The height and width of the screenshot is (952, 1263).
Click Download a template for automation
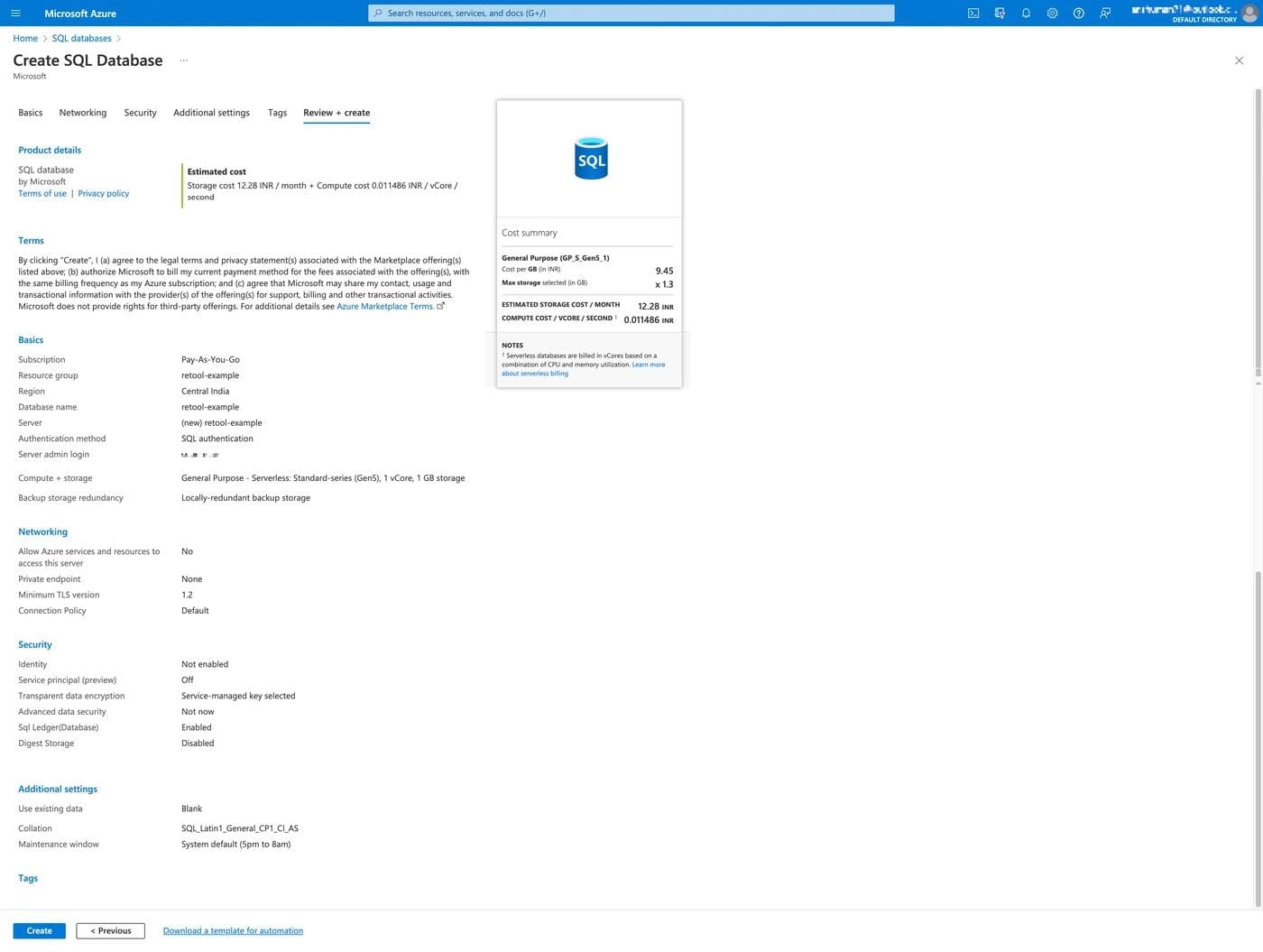[x=233, y=930]
